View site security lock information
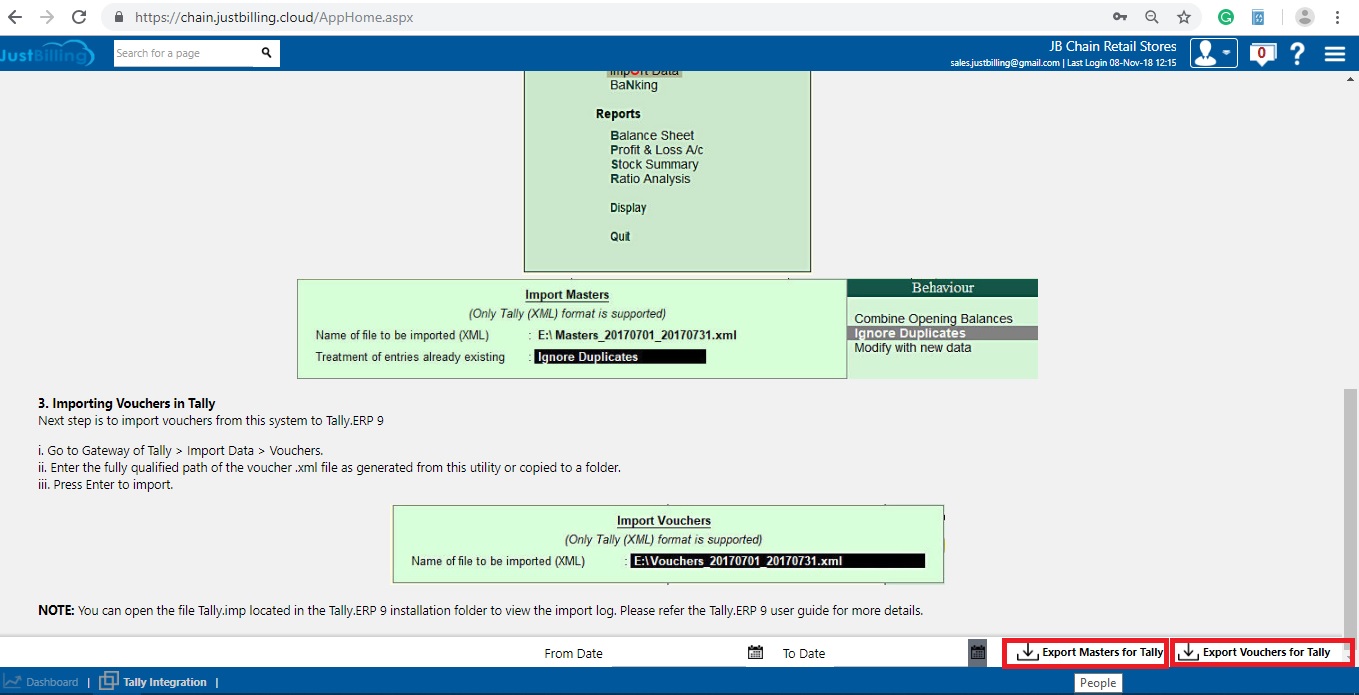This screenshot has height=695, width=1359. click(118, 18)
